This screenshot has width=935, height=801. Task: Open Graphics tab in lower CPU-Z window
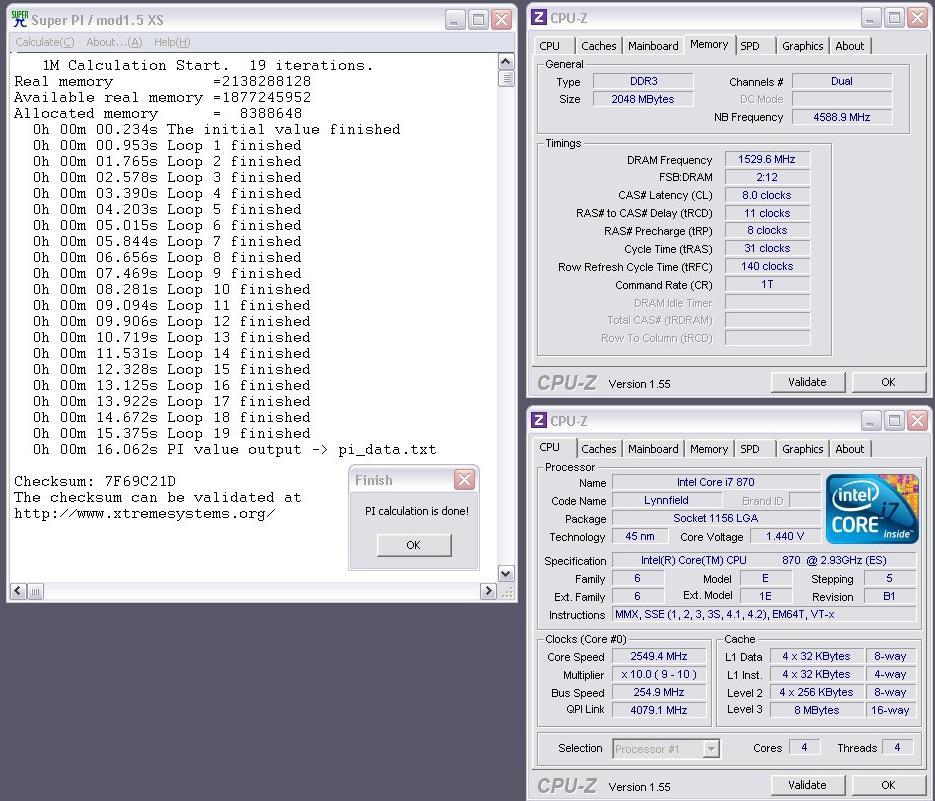pyautogui.click(x=803, y=449)
